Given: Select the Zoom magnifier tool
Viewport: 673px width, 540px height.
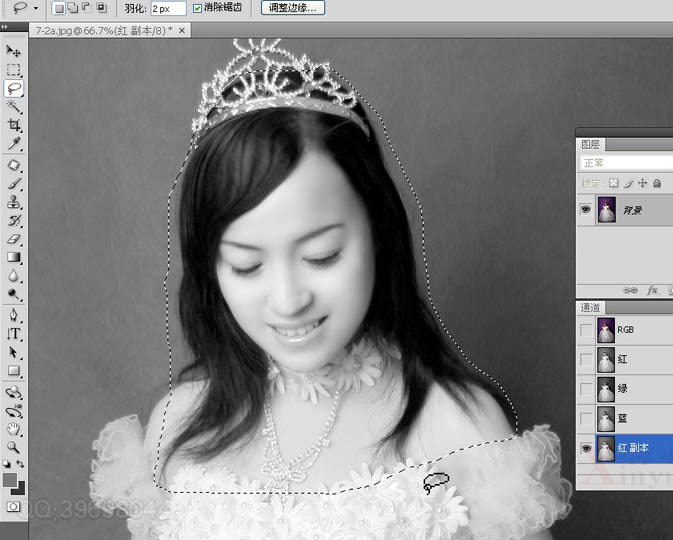Looking at the screenshot, I should (x=14, y=447).
